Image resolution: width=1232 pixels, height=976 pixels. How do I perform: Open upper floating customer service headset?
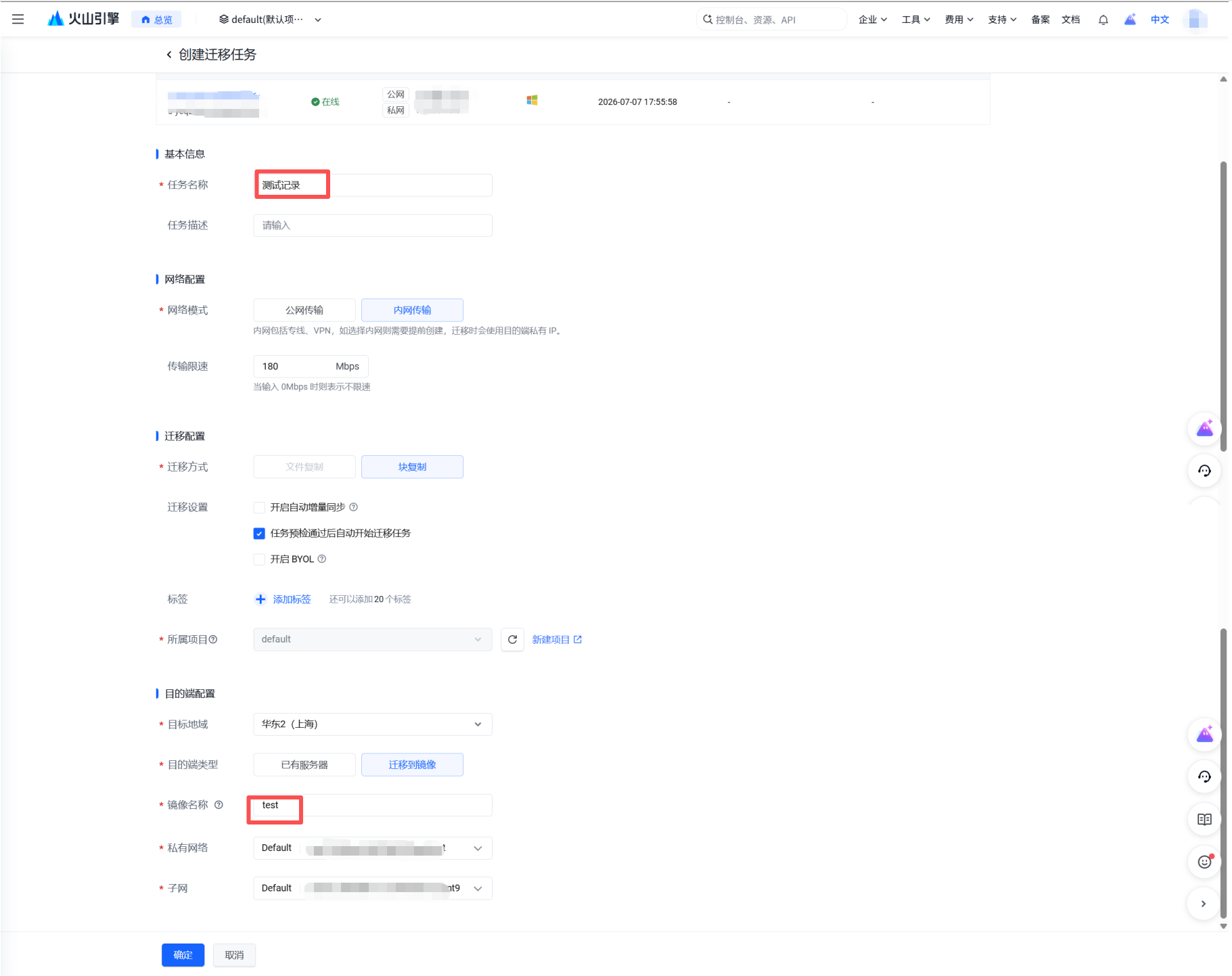click(1205, 471)
